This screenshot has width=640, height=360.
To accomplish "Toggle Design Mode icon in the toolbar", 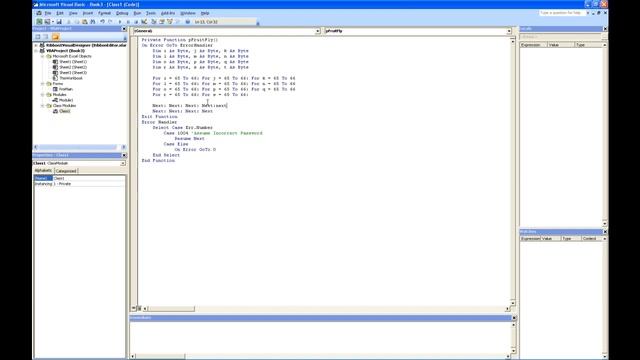I will coord(144,22).
